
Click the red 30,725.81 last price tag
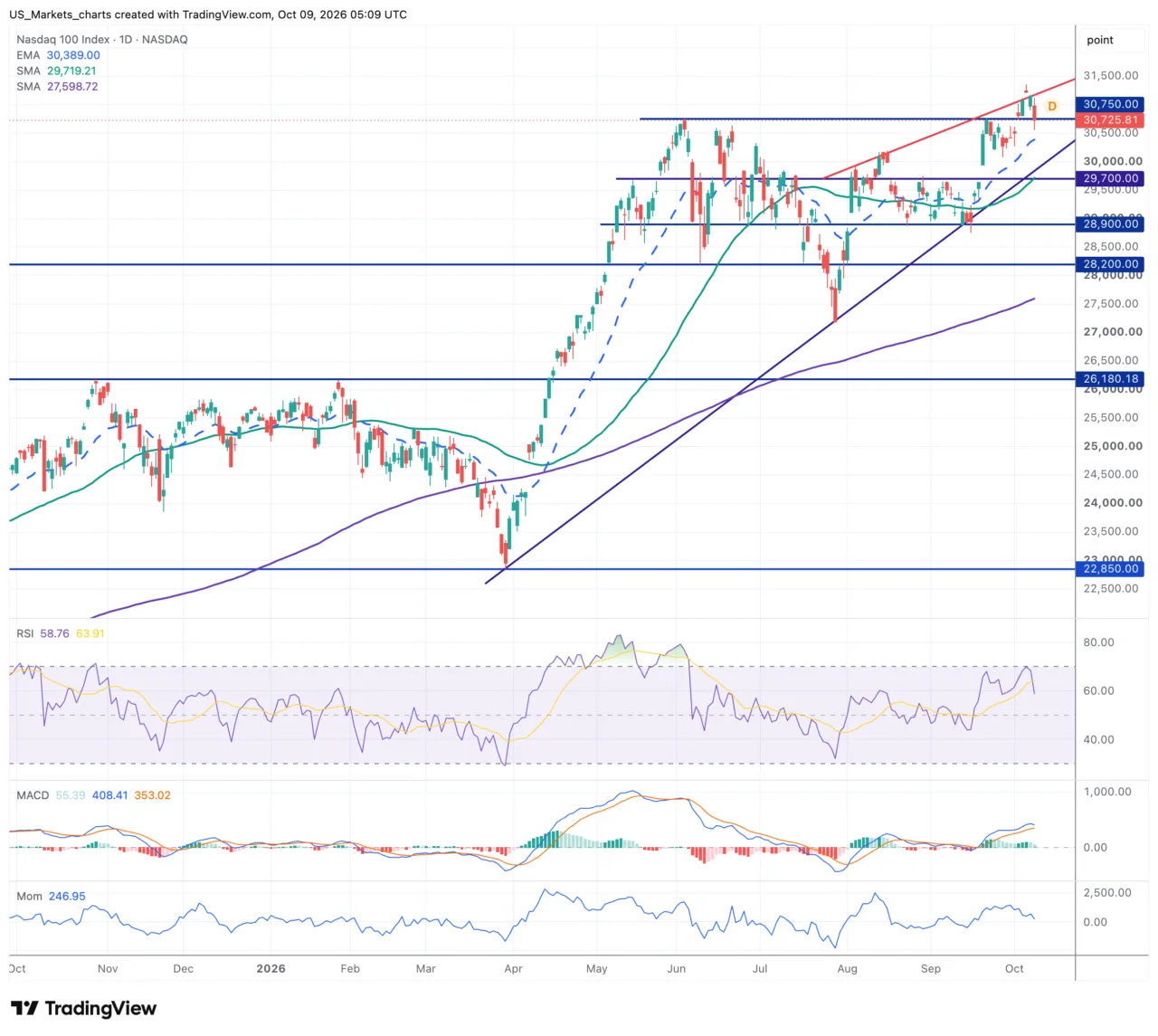[1110, 119]
